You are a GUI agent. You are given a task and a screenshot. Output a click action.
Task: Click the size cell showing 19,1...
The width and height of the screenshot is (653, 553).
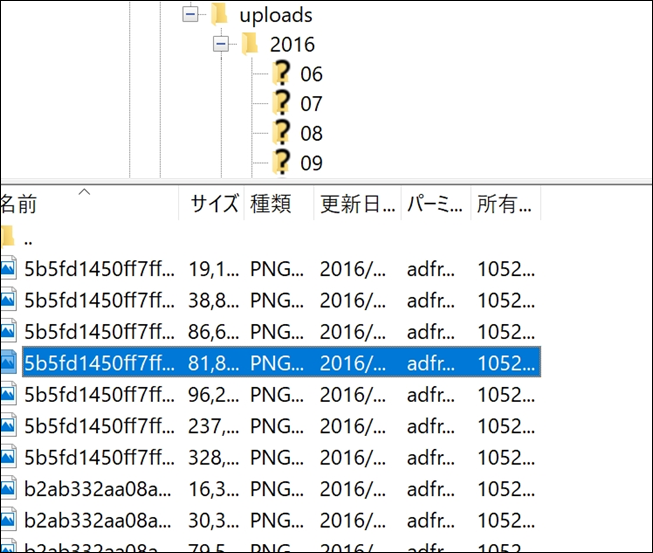pos(214,269)
